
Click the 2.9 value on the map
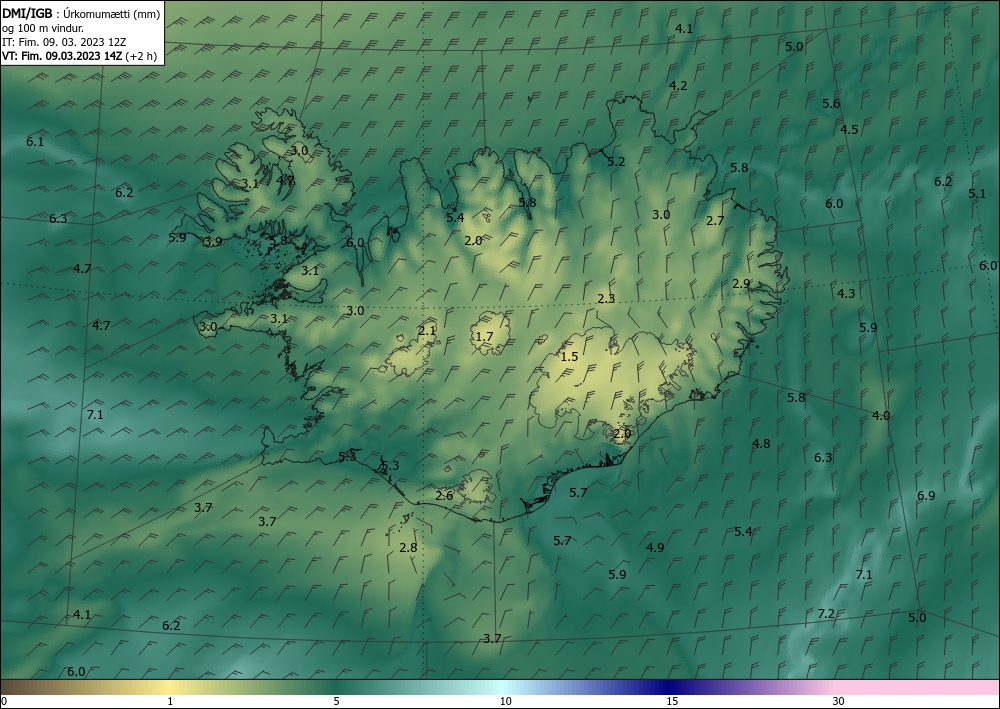click(741, 284)
